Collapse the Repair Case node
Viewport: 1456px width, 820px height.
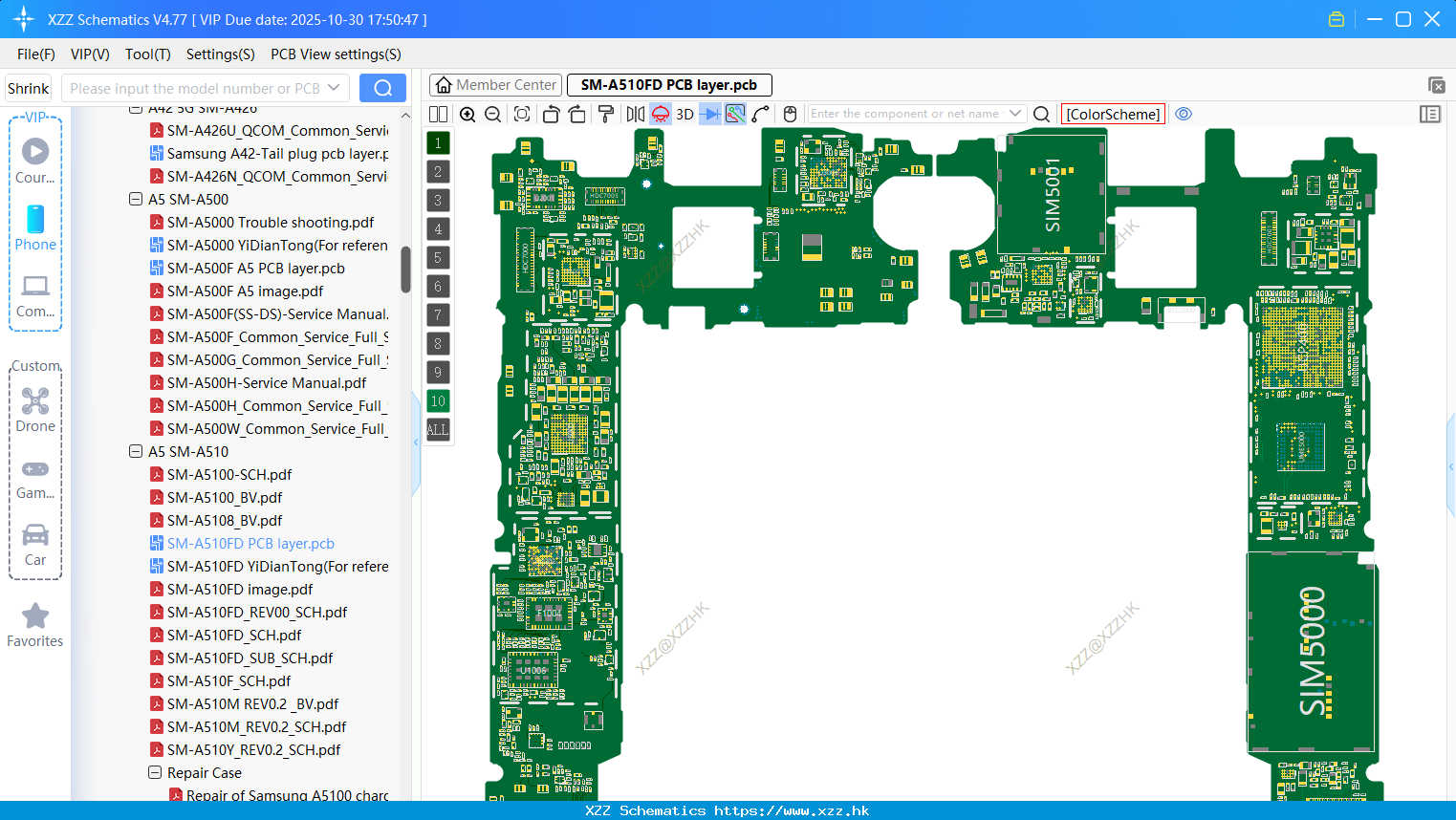click(x=155, y=772)
